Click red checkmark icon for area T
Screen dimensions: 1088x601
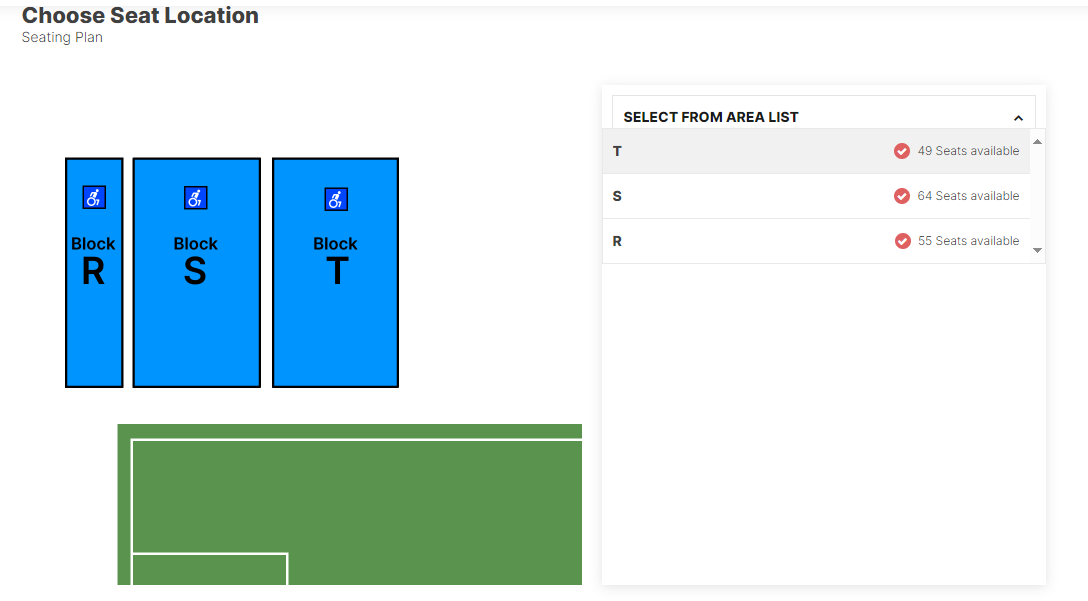(902, 151)
